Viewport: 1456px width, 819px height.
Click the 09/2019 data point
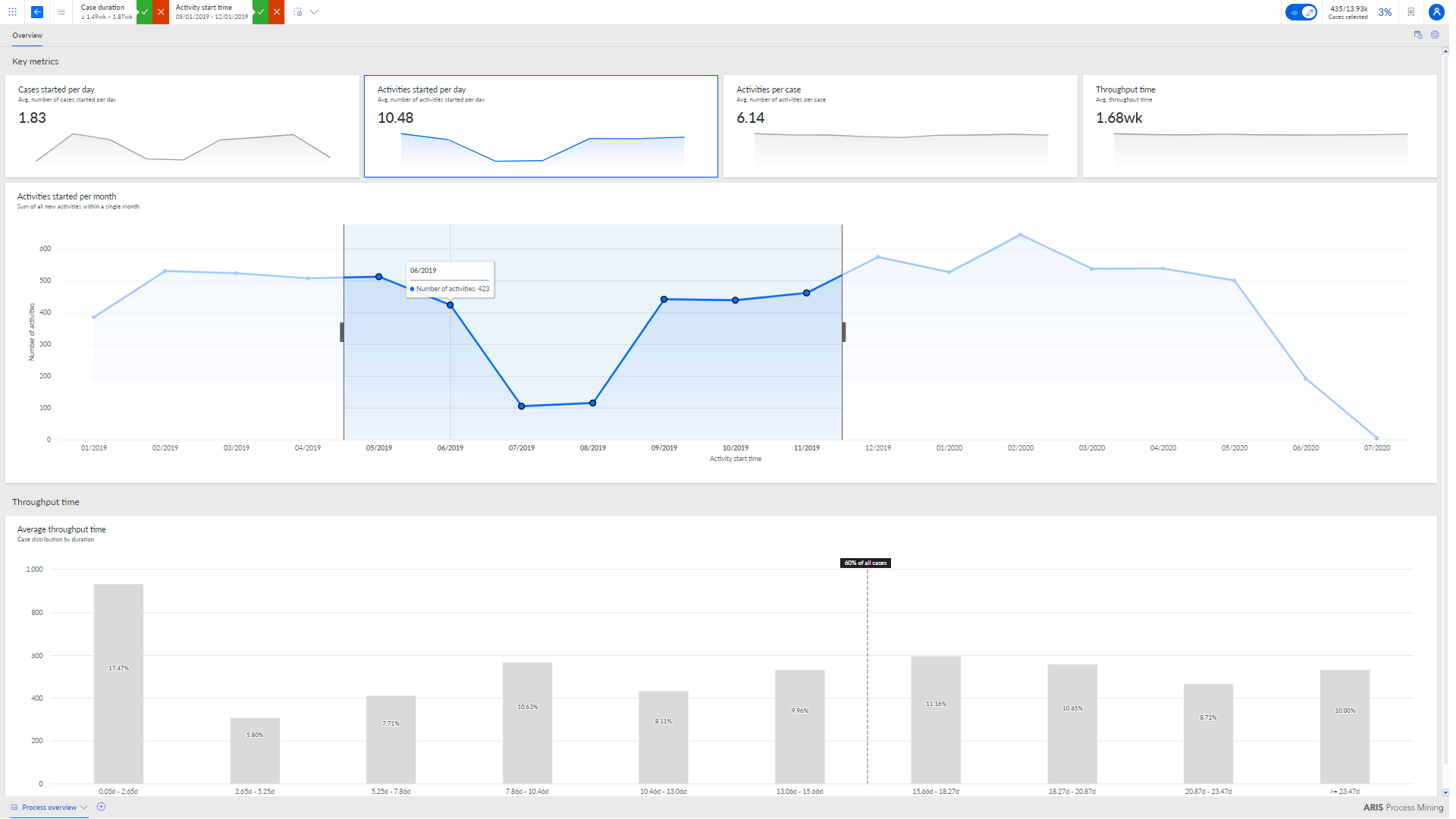pos(664,300)
